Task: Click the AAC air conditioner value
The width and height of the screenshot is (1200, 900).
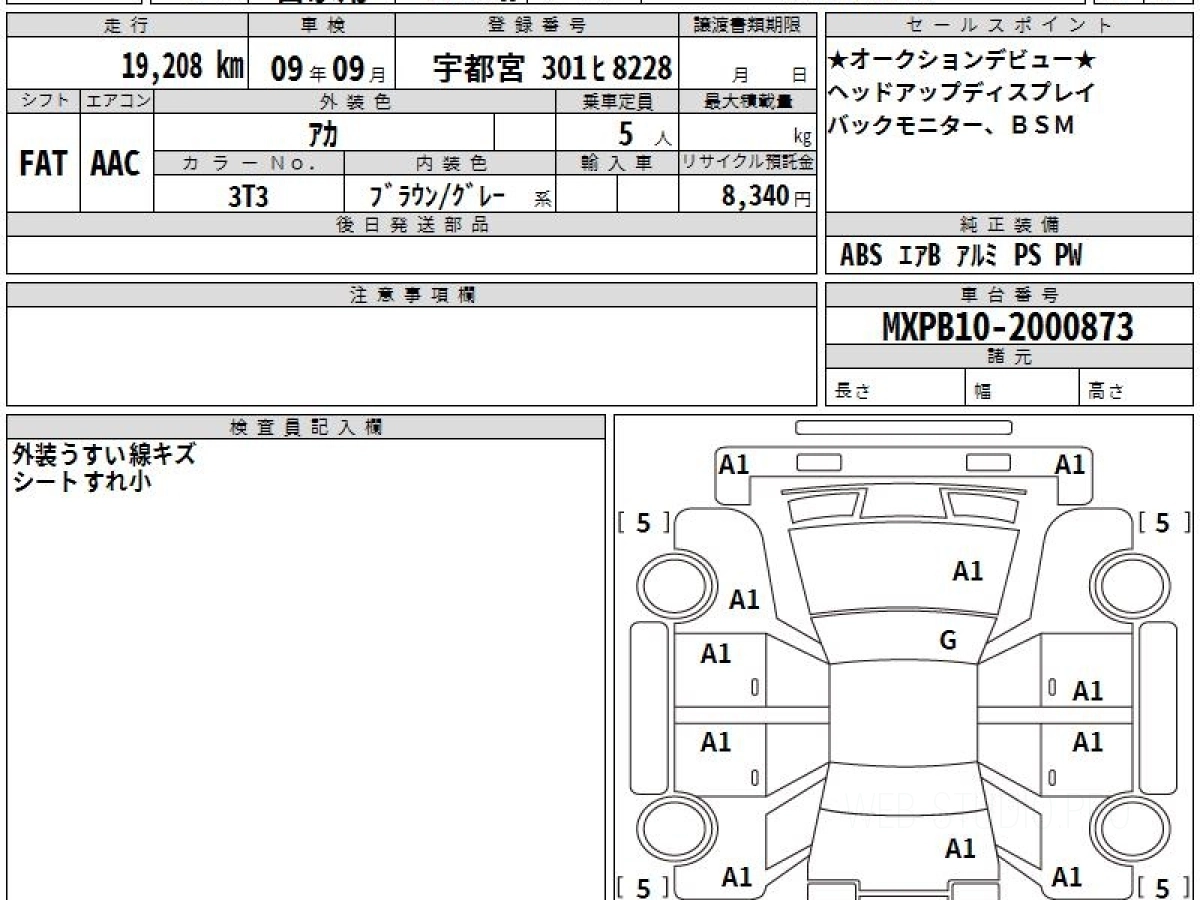Action: 116,164
